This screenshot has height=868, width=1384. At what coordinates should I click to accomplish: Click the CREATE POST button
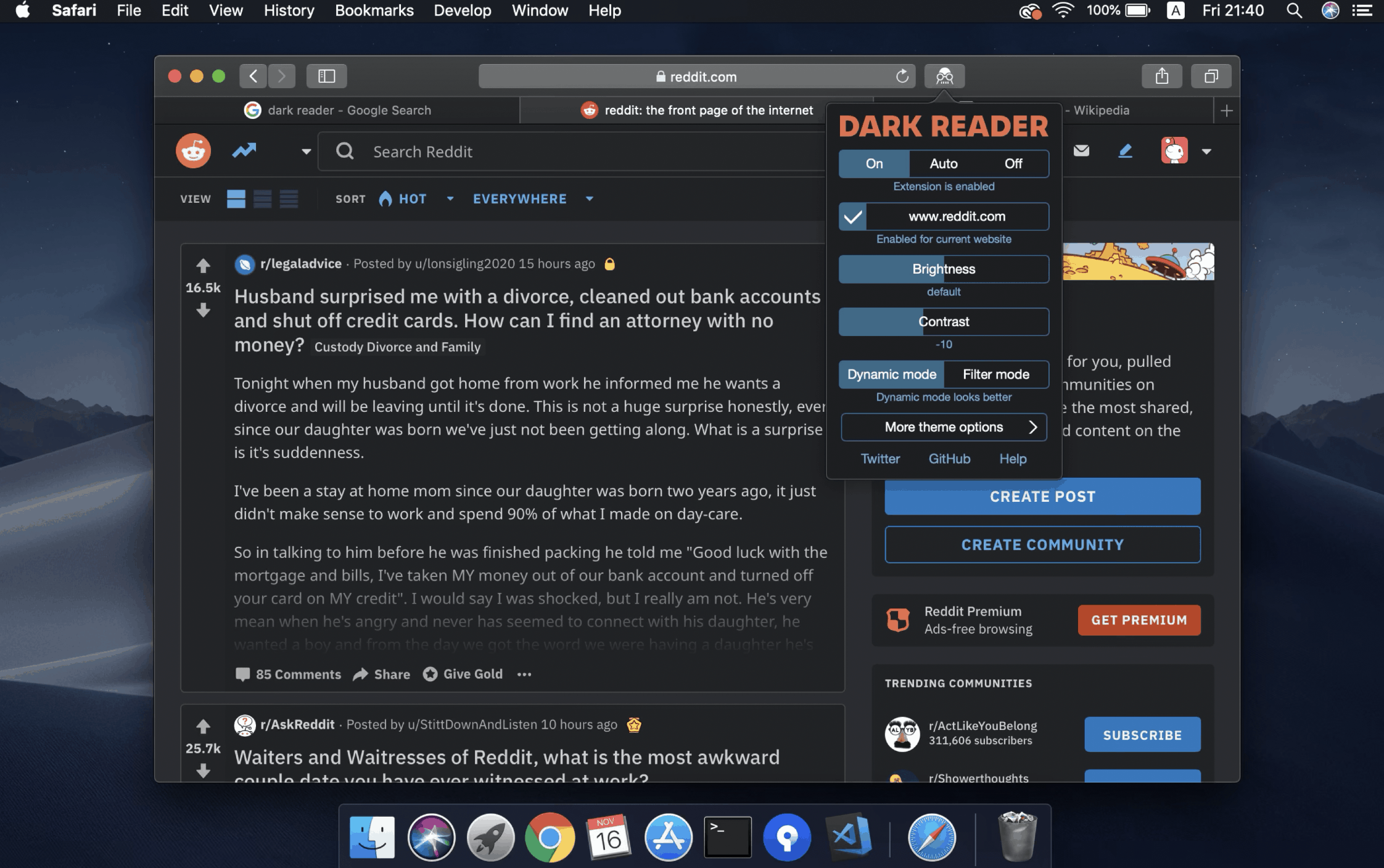point(1042,496)
